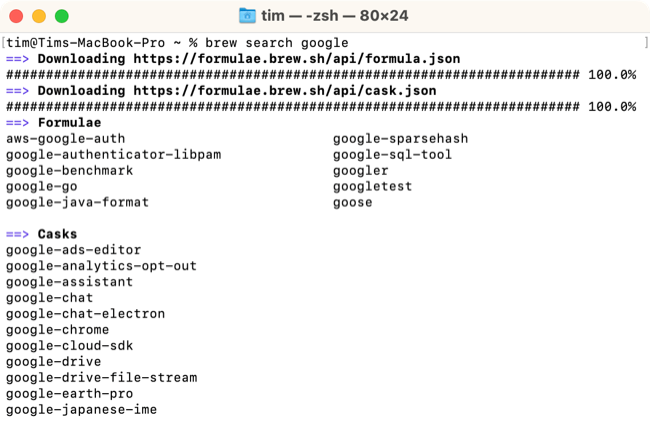Click the green zoom window button
The width and height of the screenshot is (650, 423).
pyautogui.click(x=62, y=17)
